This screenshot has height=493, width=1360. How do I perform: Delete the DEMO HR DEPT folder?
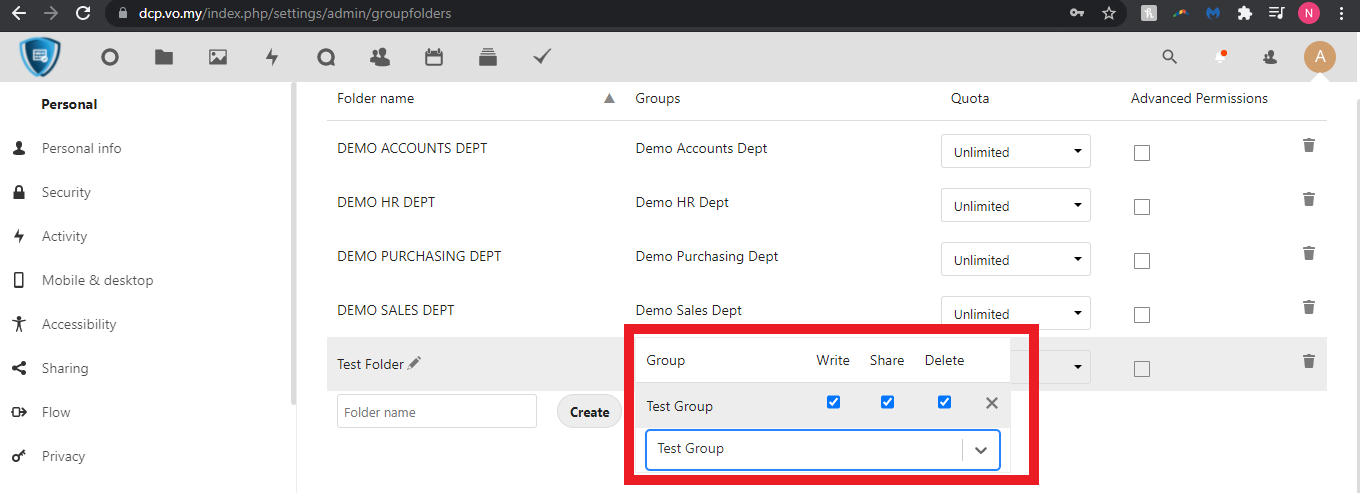click(x=1308, y=199)
